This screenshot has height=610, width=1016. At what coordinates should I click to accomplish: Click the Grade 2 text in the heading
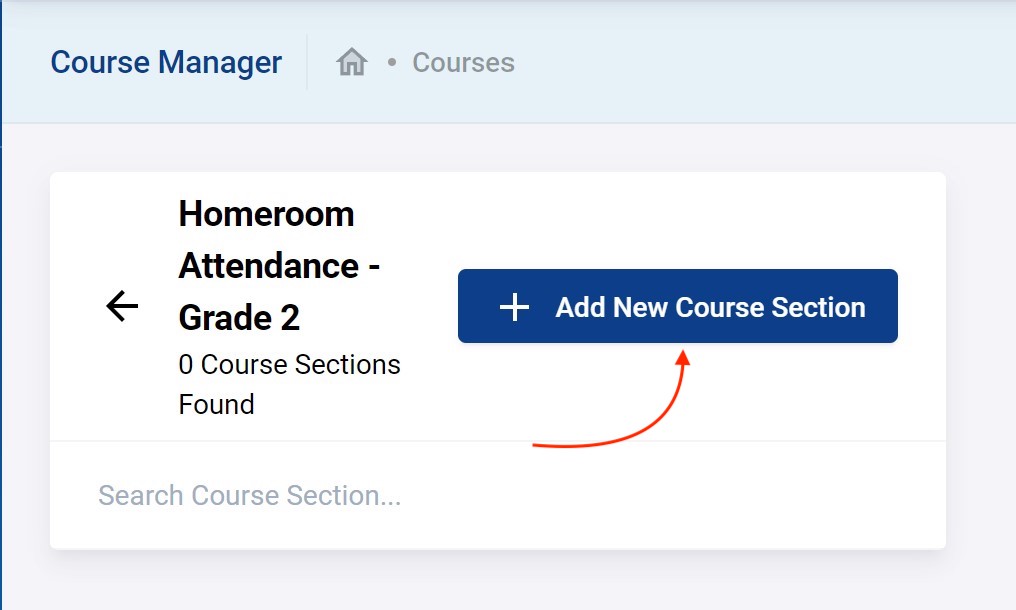click(x=239, y=318)
